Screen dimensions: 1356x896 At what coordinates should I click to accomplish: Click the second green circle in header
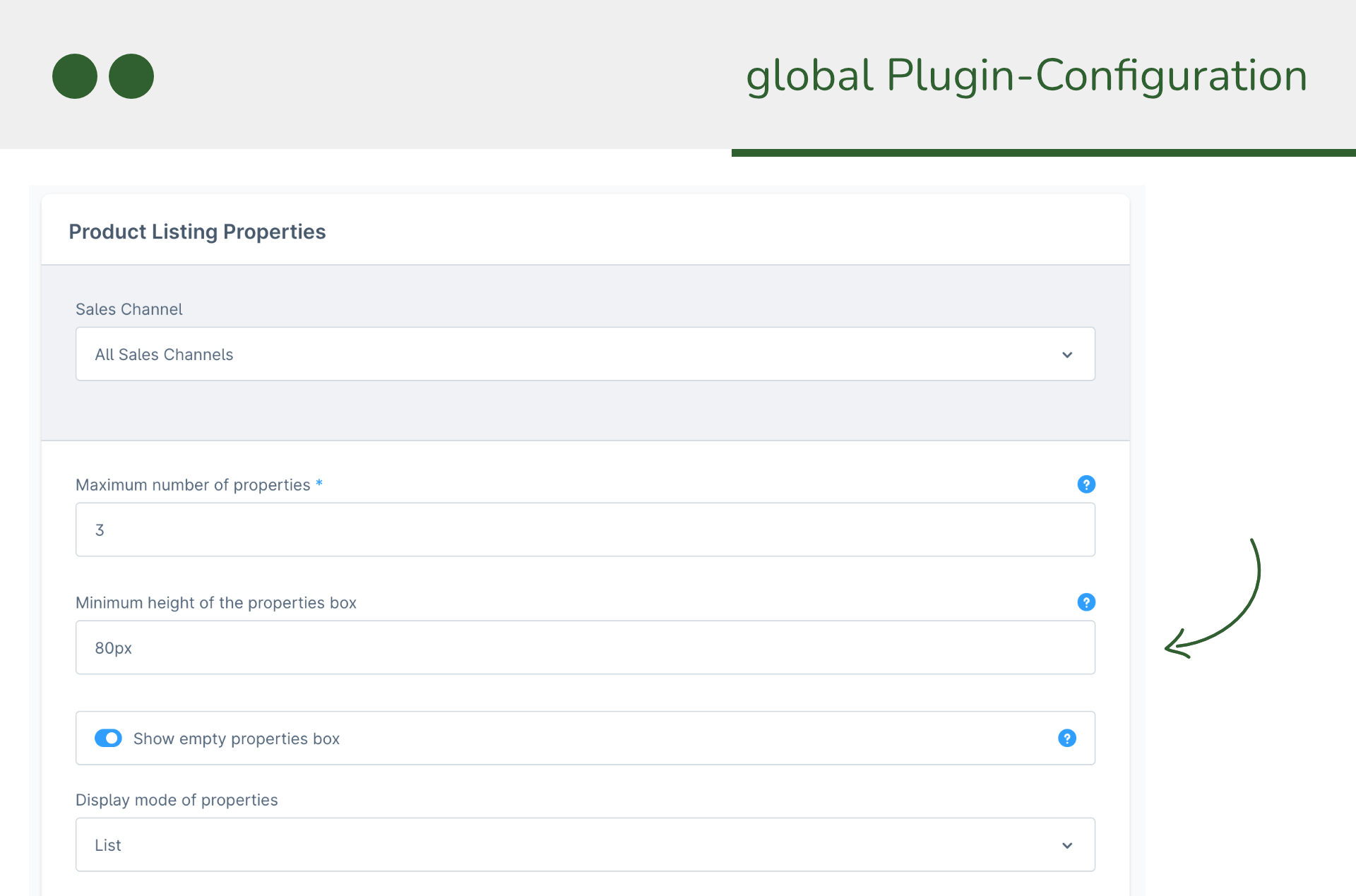tap(131, 76)
